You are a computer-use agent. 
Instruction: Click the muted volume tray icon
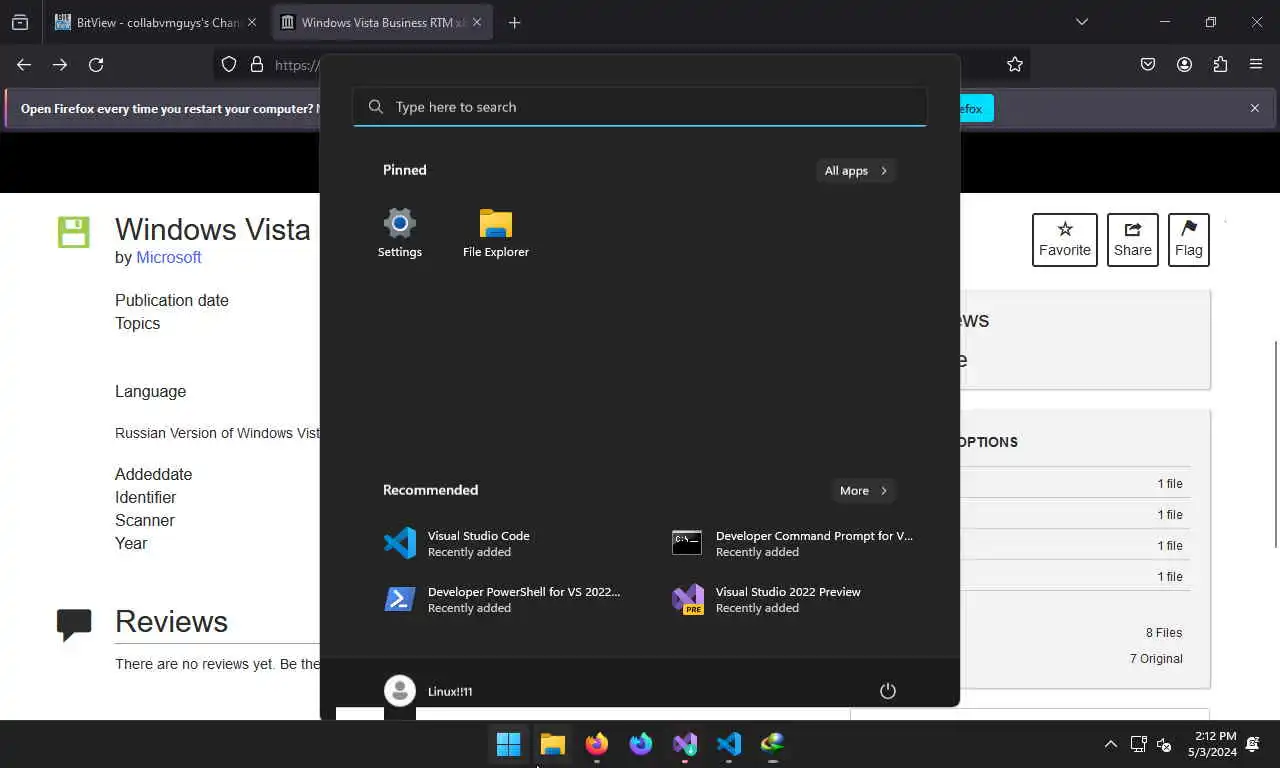coord(1164,744)
